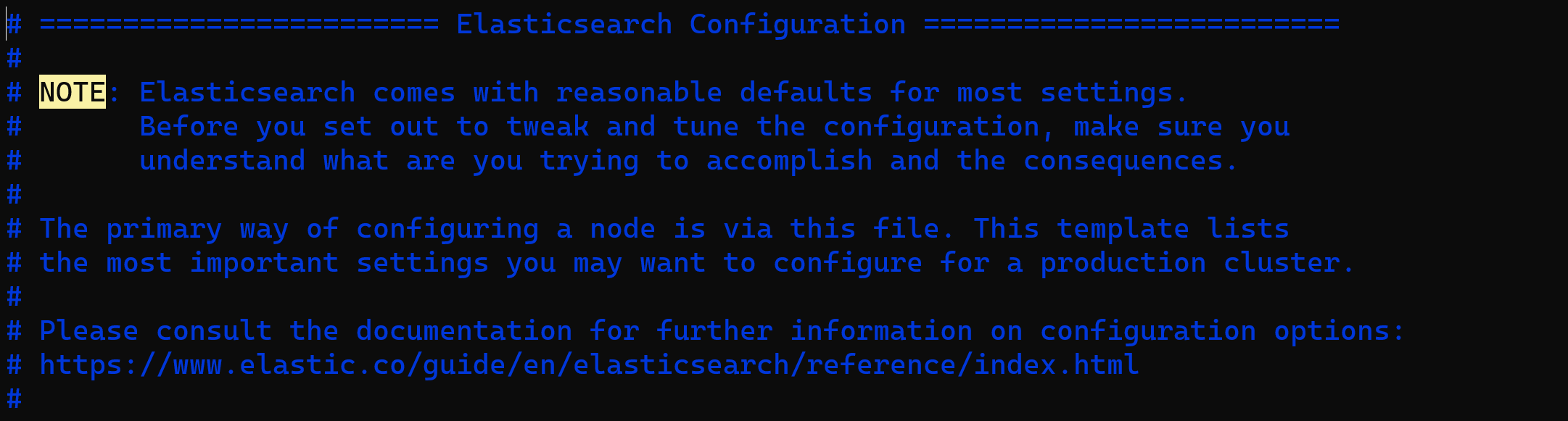Click the lone hash on the last line
This screenshot has width=1568, height=421.
point(14,399)
